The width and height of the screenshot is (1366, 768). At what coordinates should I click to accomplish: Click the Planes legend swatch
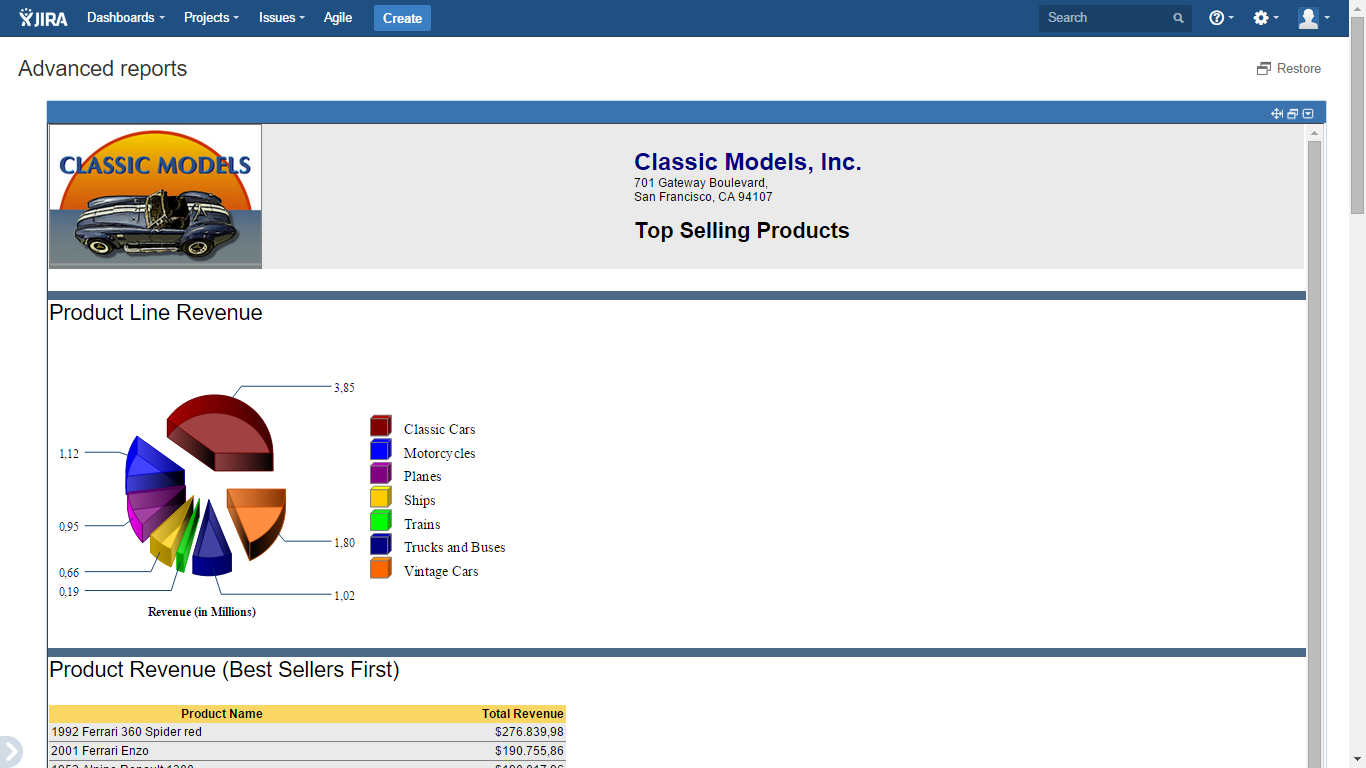381,474
